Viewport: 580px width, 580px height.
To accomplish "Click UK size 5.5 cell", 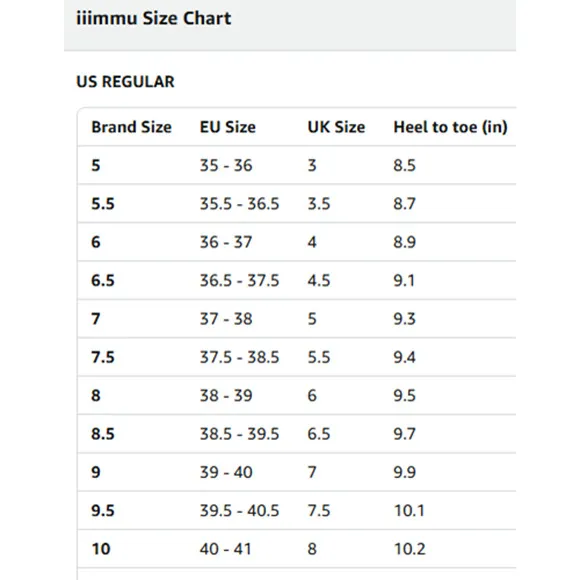I will [x=318, y=357].
